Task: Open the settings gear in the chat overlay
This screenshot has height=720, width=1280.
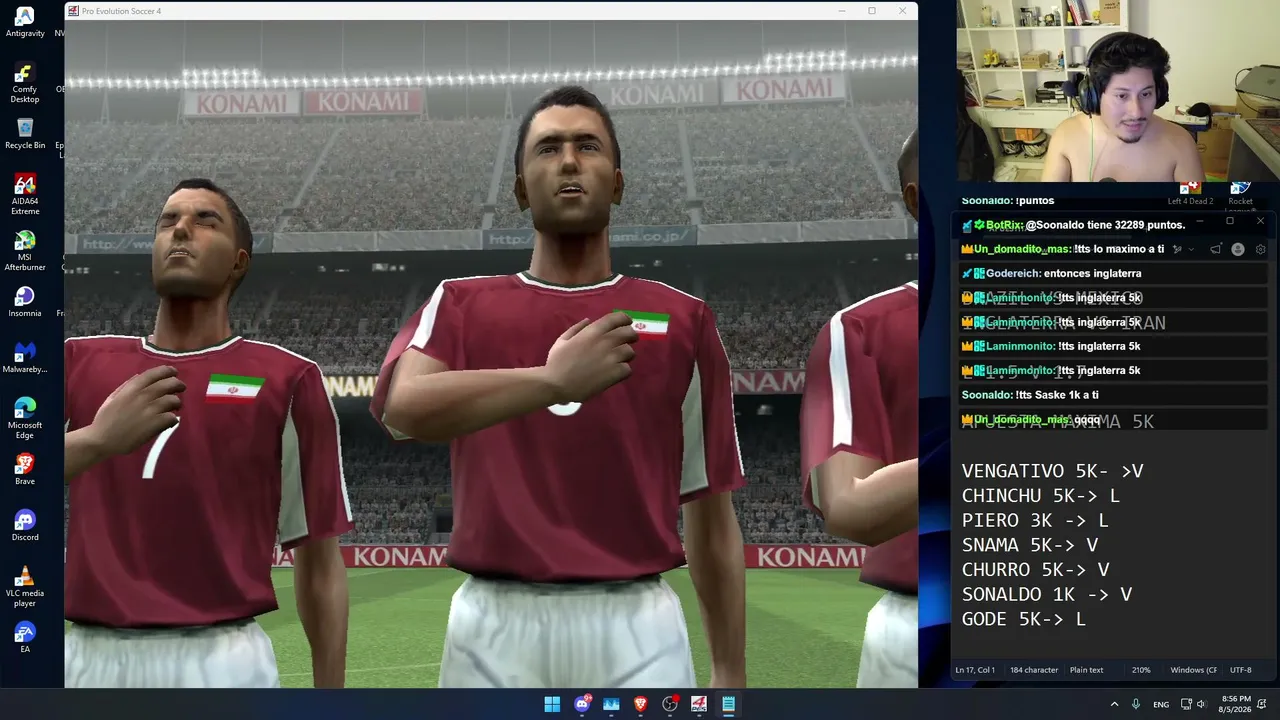Action: [x=1260, y=249]
